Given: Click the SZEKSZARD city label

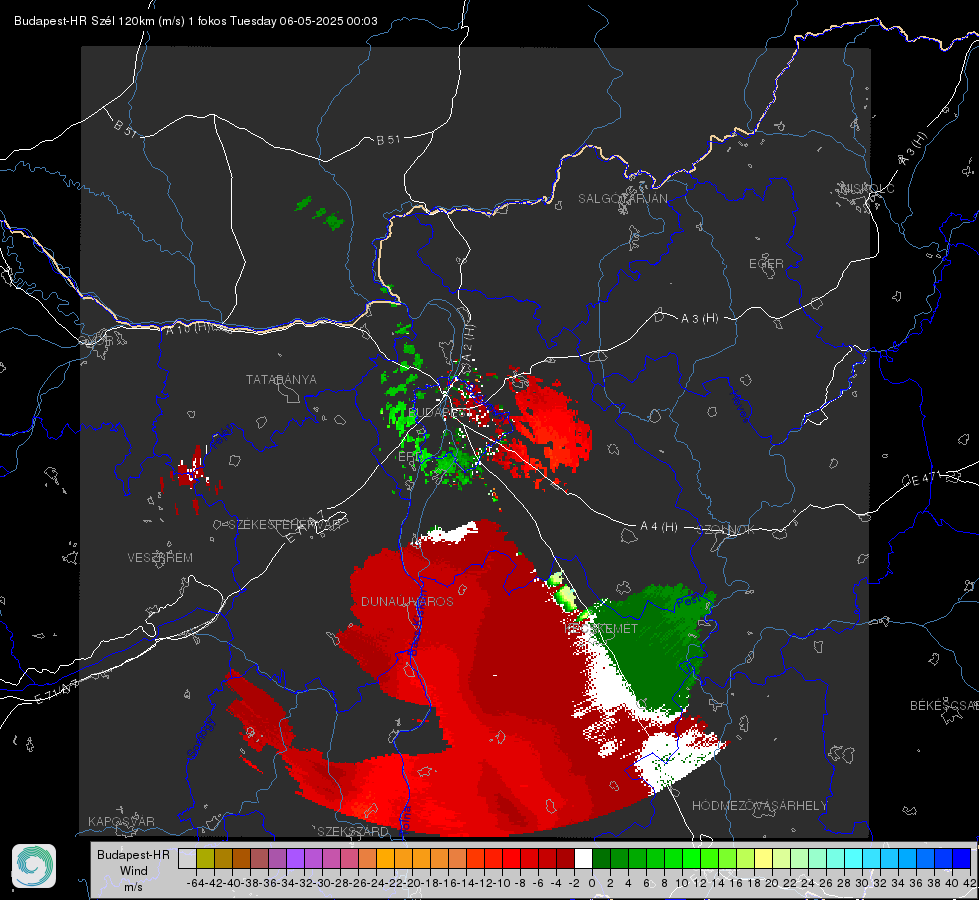Looking at the screenshot, I should [353, 831].
